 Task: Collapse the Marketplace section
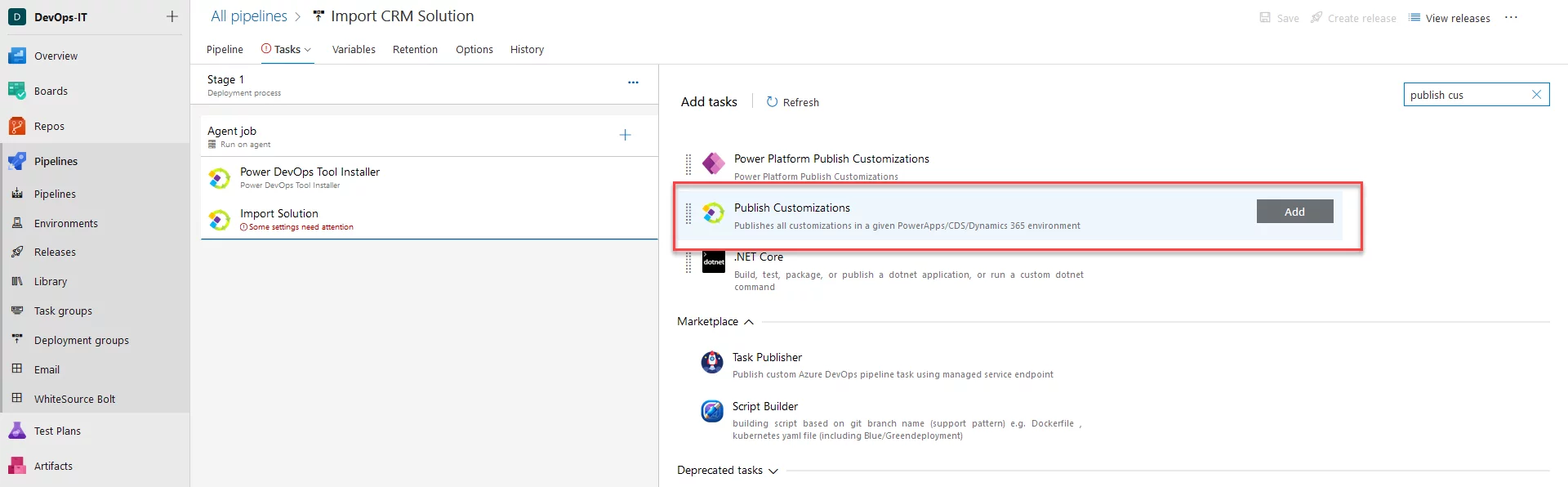[x=749, y=322]
